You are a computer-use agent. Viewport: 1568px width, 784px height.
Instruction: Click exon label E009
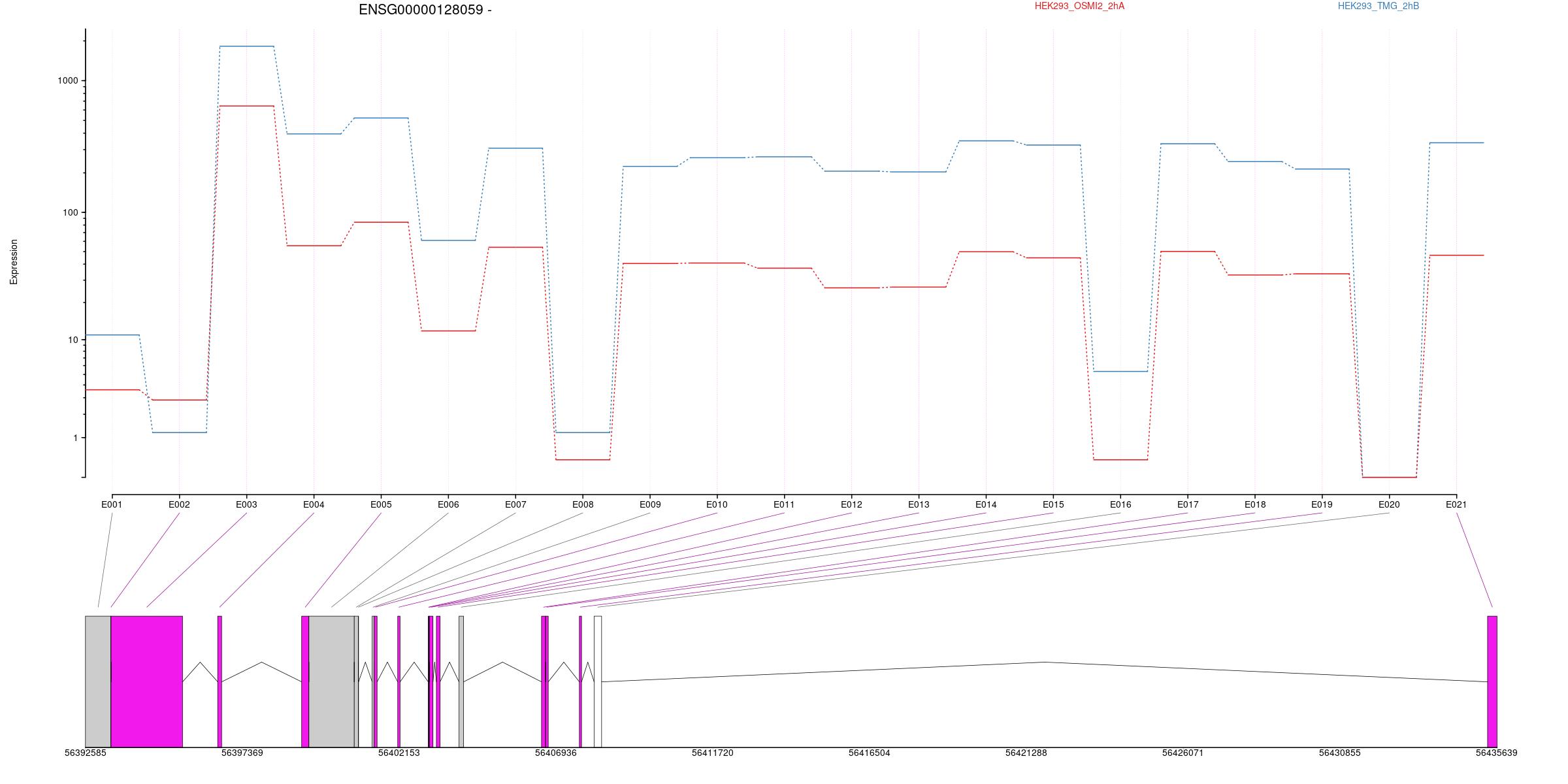point(650,504)
